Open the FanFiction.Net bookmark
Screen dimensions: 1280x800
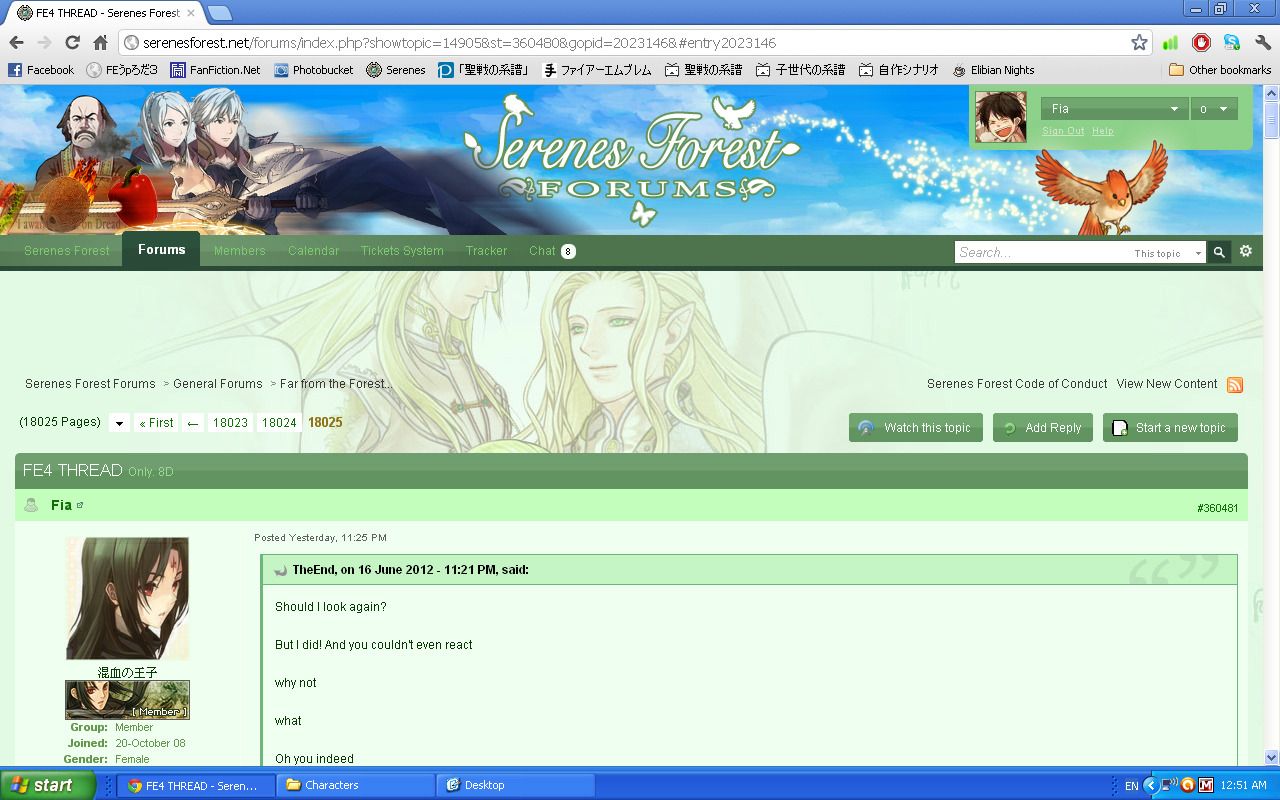point(215,70)
